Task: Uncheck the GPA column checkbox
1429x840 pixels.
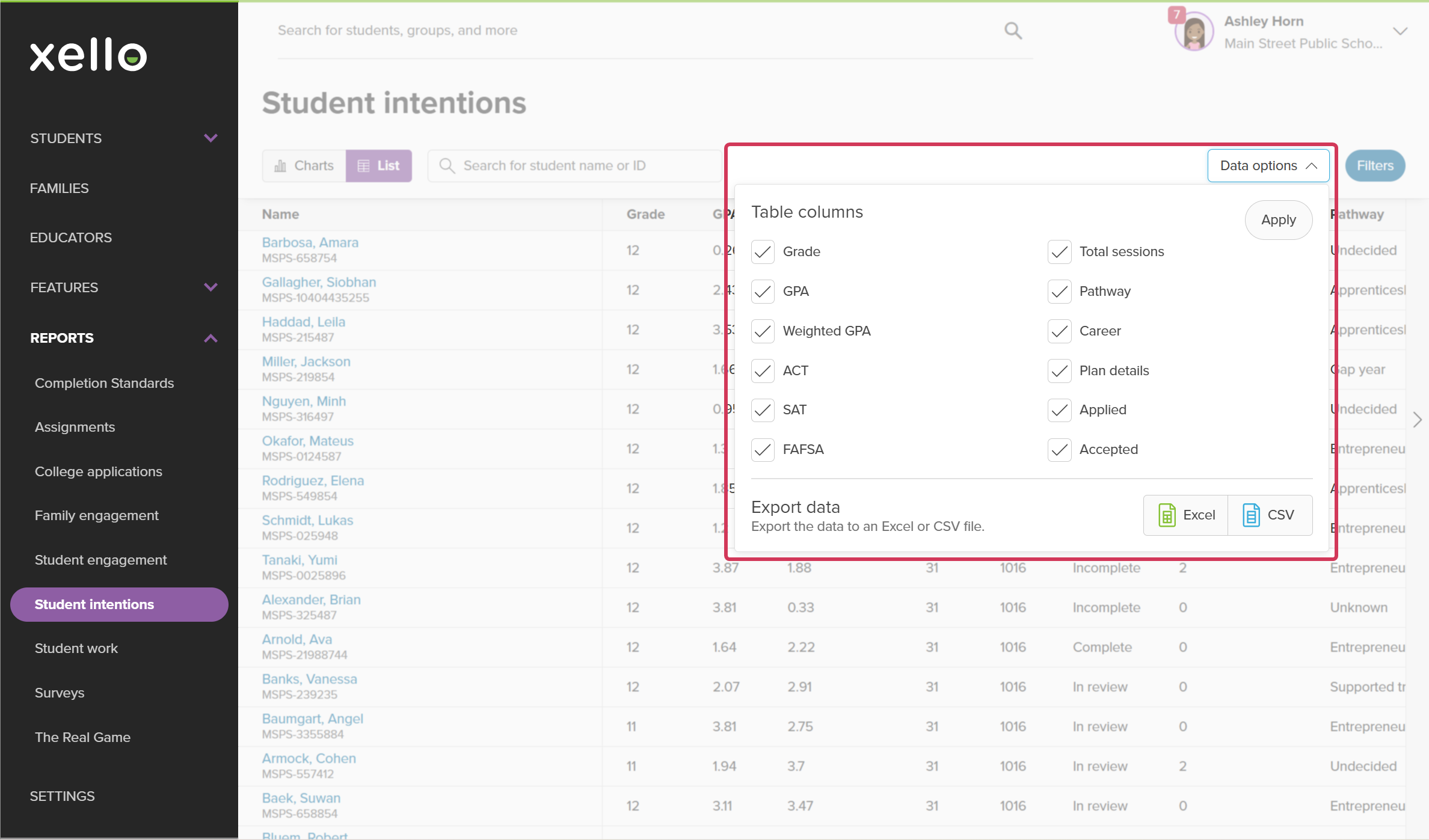Action: coord(763,292)
